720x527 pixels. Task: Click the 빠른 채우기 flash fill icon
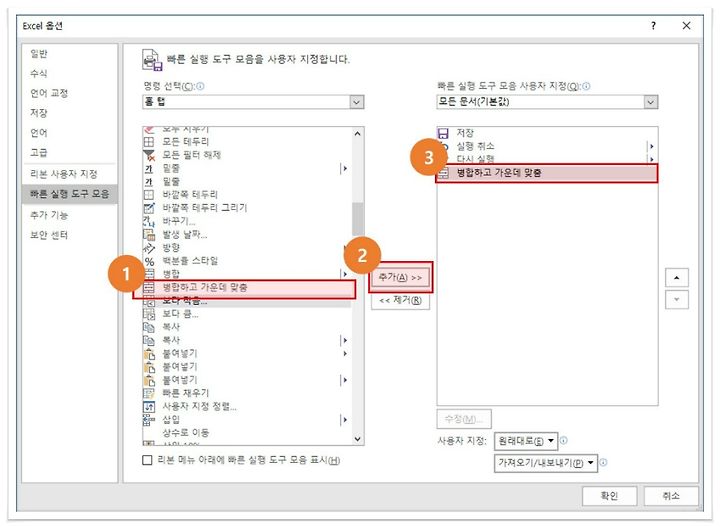(149, 393)
